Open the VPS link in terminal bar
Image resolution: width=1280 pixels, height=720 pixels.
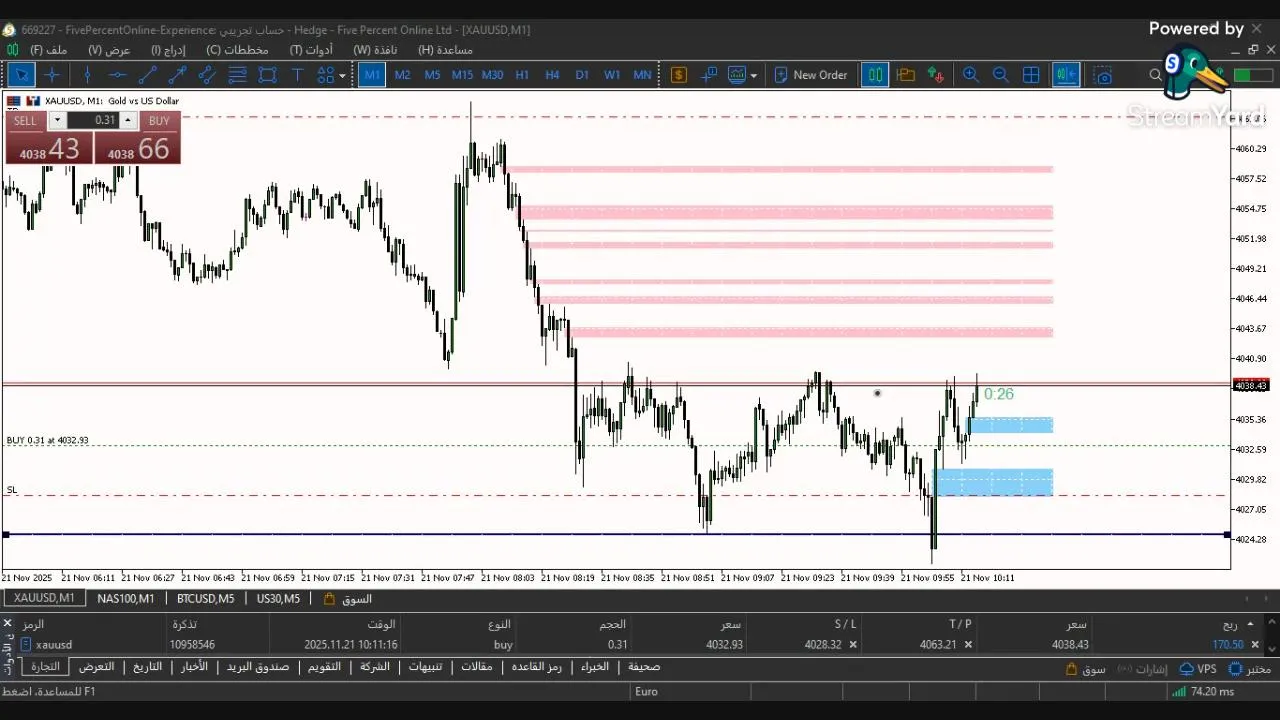(1198, 669)
